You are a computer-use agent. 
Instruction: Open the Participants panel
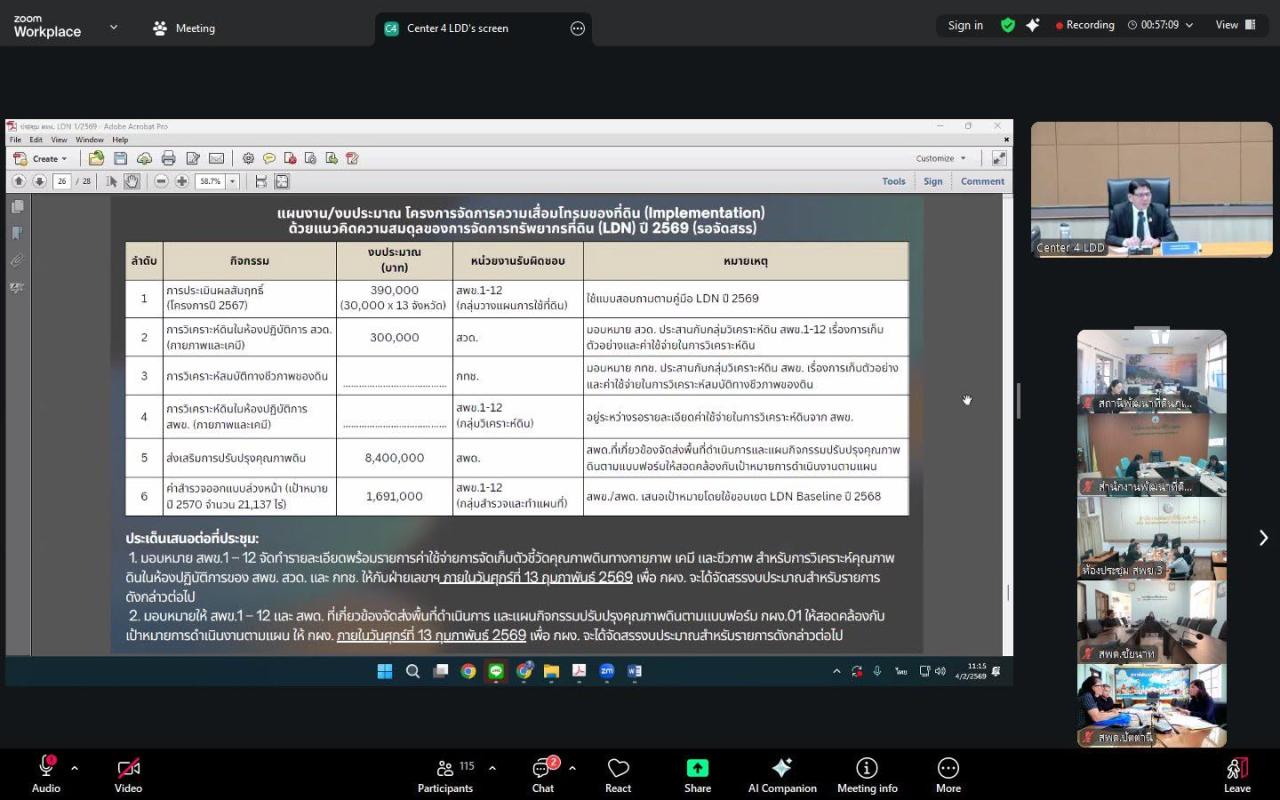(446, 774)
